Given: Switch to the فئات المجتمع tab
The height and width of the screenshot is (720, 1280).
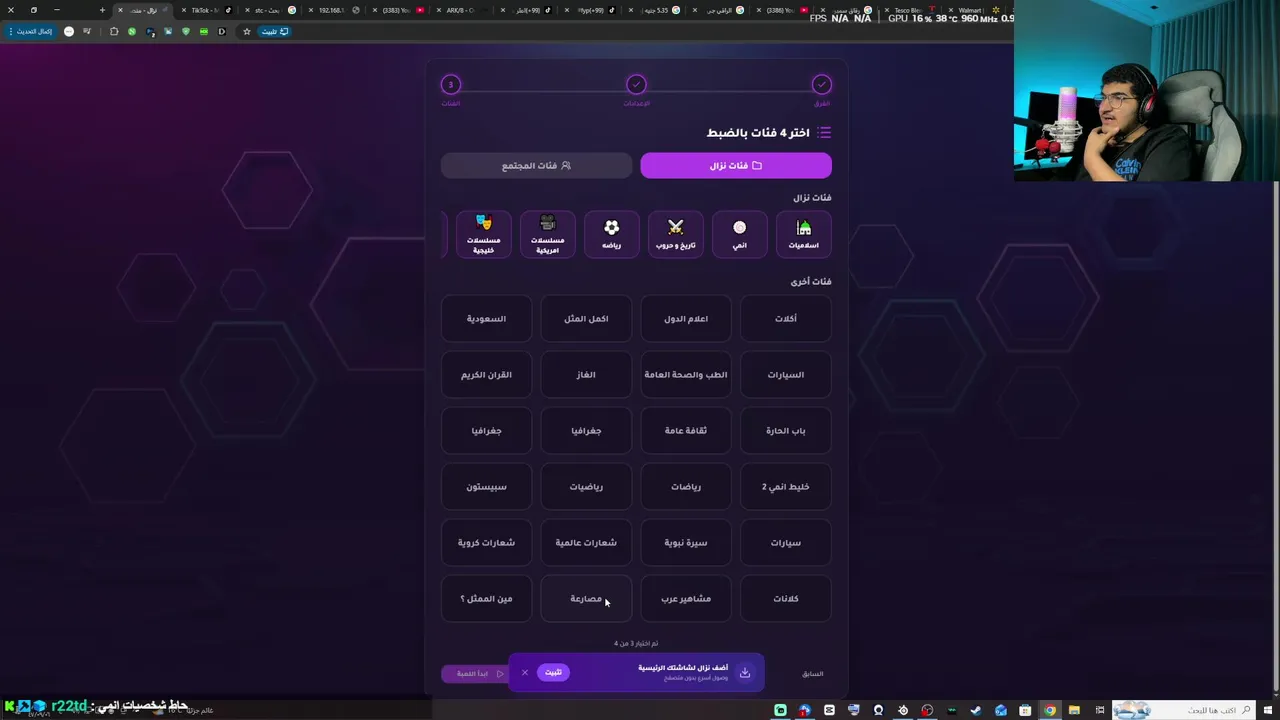Looking at the screenshot, I should point(536,165).
